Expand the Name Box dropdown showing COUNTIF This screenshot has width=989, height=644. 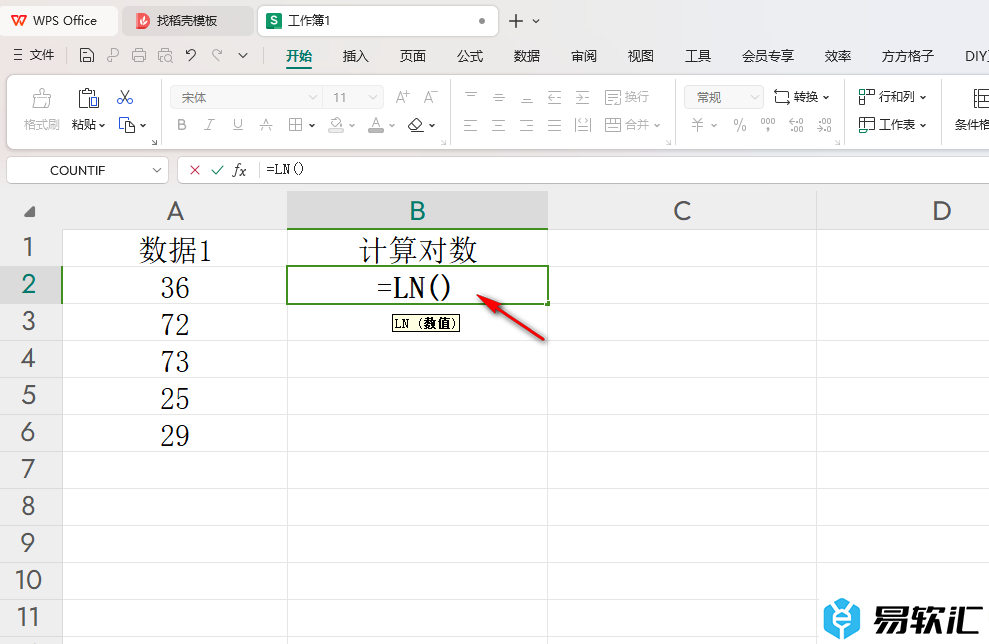[x=157, y=170]
